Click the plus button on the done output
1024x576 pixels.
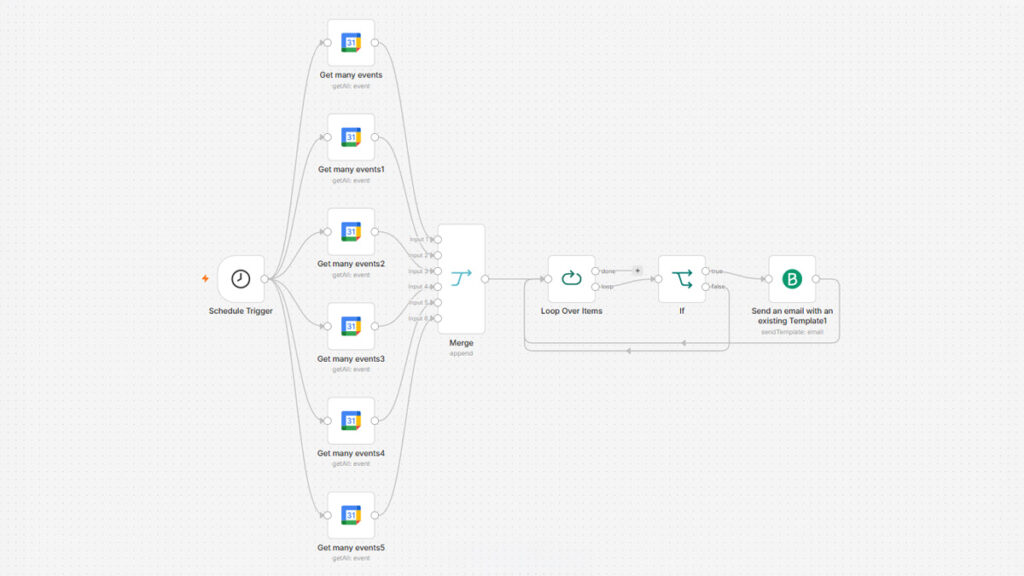[637, 270]
